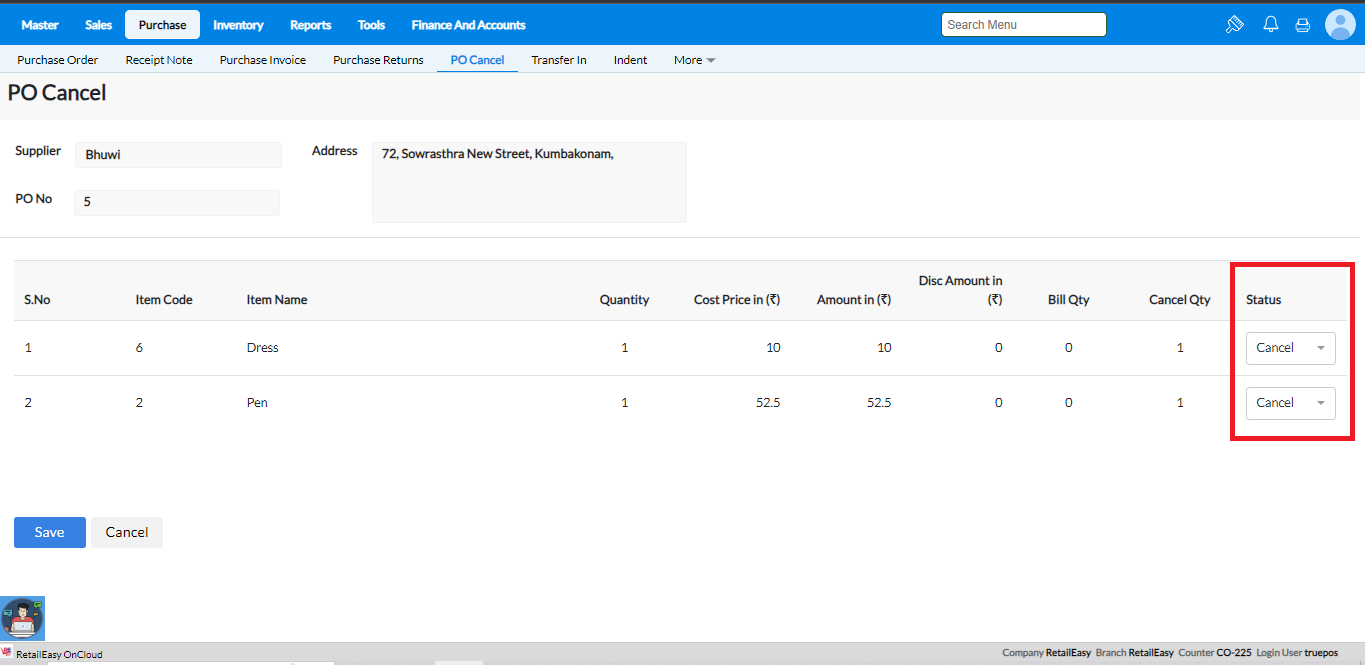
Task: Click the PO No field
Action: click(177, 202)
